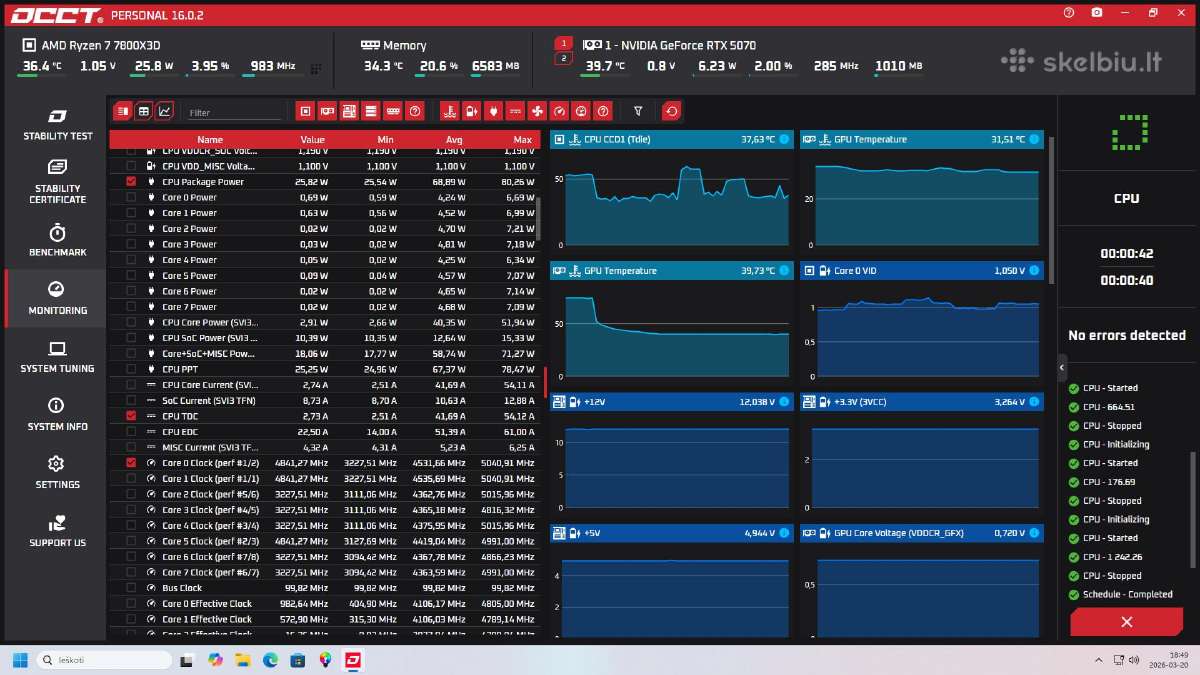Check the Core 7 Power checkbox
The image size is (1200, 675).
pos(131,307)
